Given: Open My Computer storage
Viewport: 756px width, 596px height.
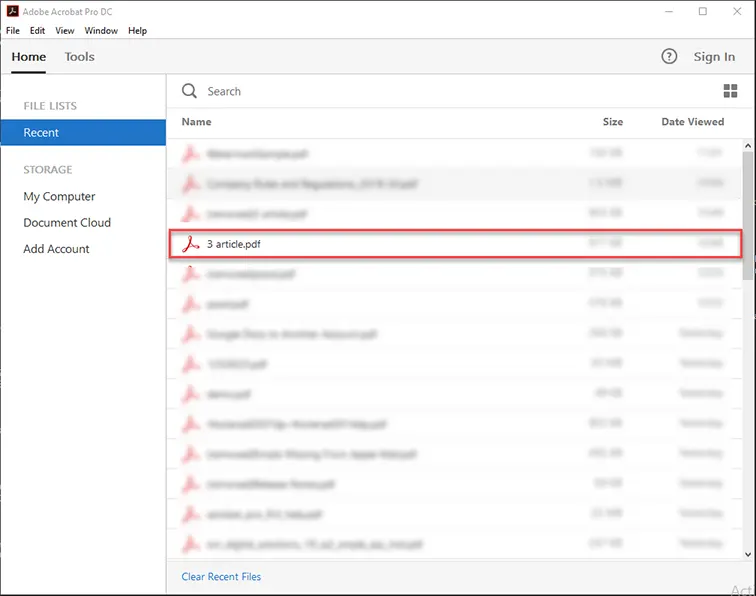Looking at the screenshot, I should coord(59,197).
